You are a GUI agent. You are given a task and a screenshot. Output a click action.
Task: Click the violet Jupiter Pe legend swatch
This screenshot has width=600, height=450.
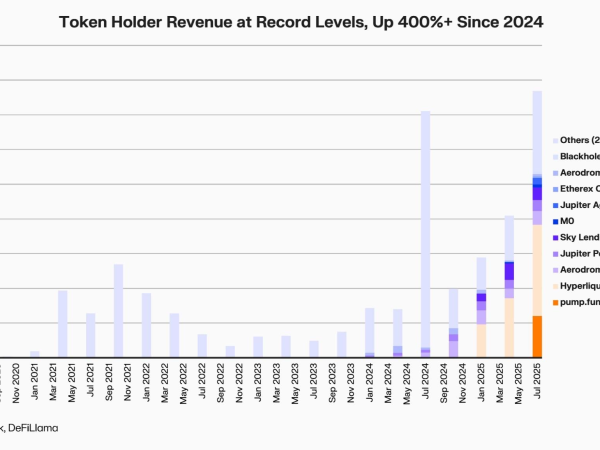point(556,254)
